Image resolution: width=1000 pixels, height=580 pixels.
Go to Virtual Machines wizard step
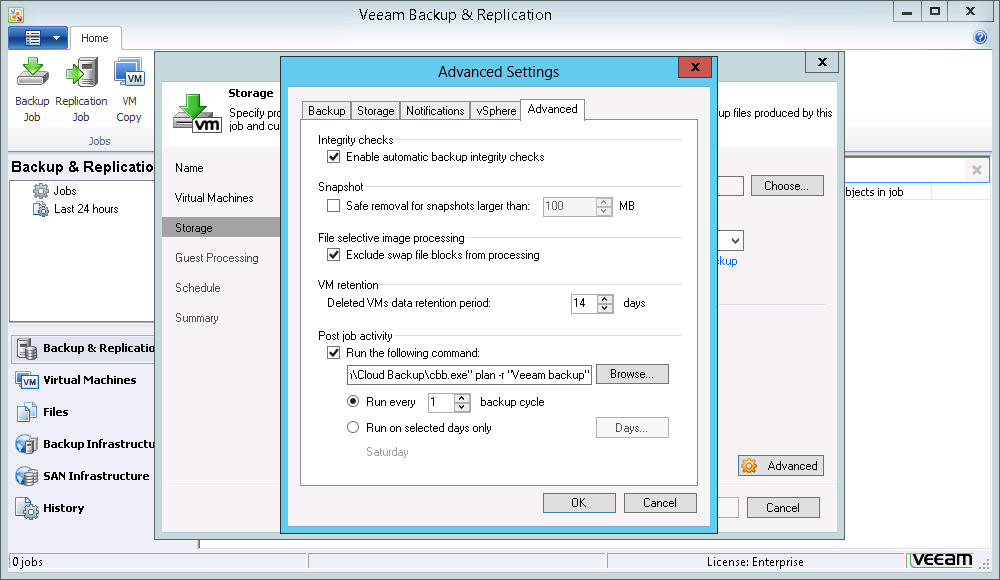coord(214,198)
